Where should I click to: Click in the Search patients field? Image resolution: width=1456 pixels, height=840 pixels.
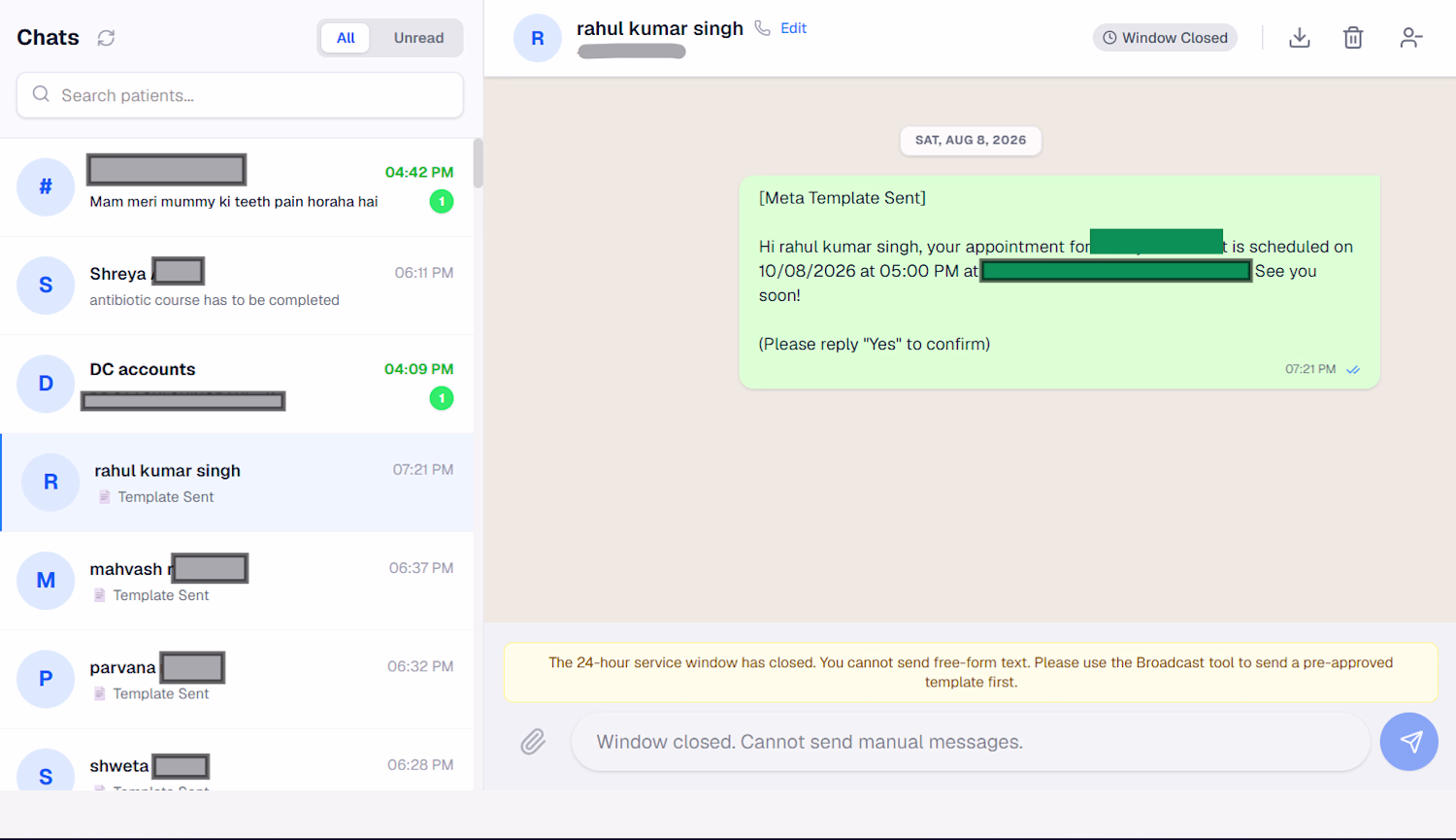tap(240, 95)
